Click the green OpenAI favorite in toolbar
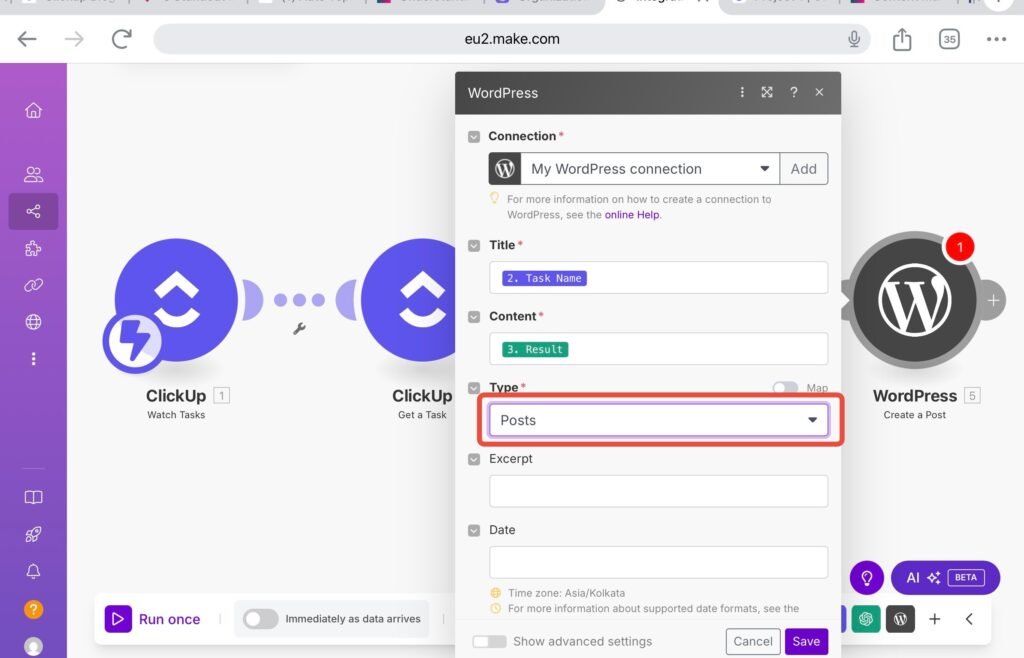 [866, 619]
